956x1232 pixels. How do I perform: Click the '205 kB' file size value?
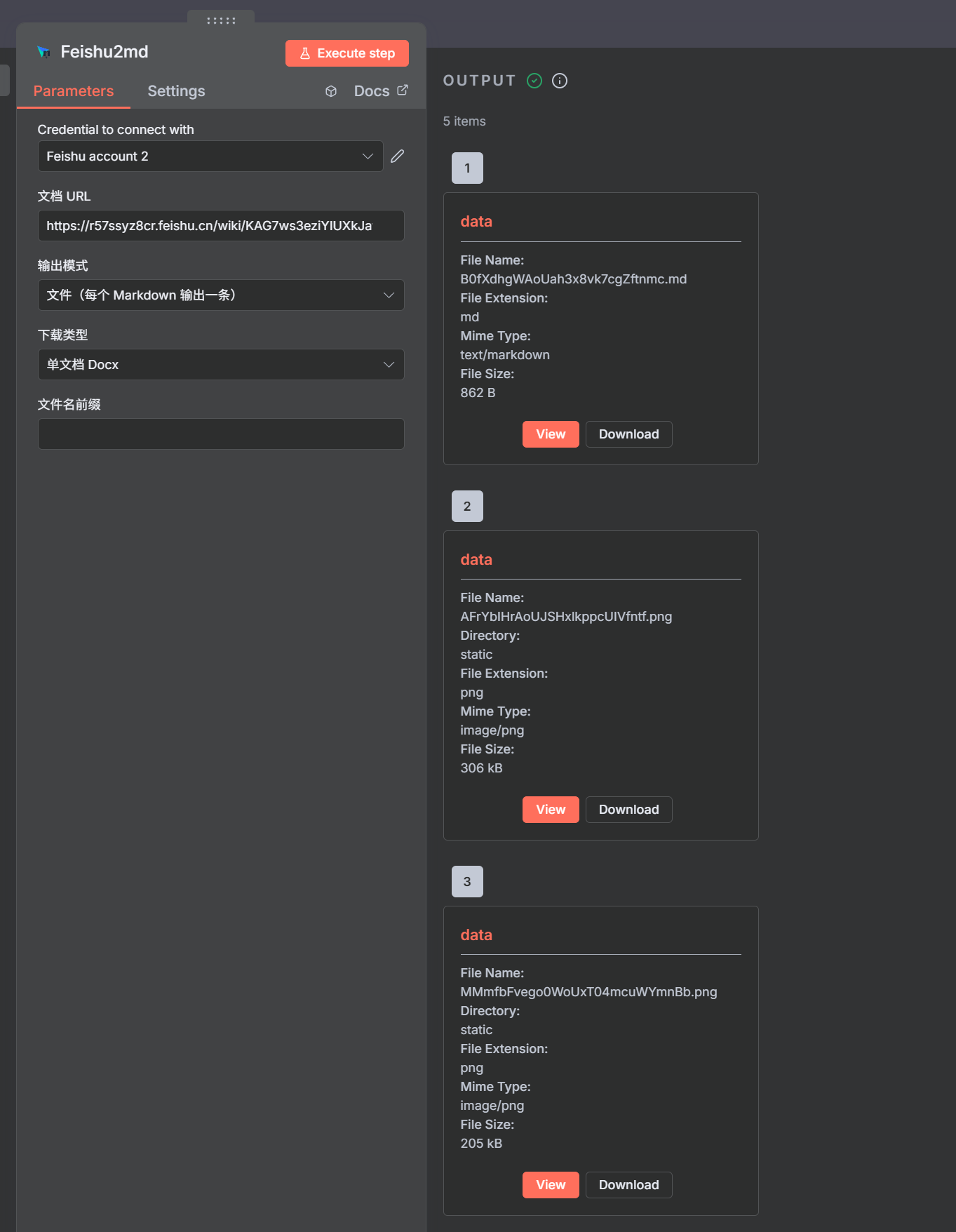(x=481, y=1144)
